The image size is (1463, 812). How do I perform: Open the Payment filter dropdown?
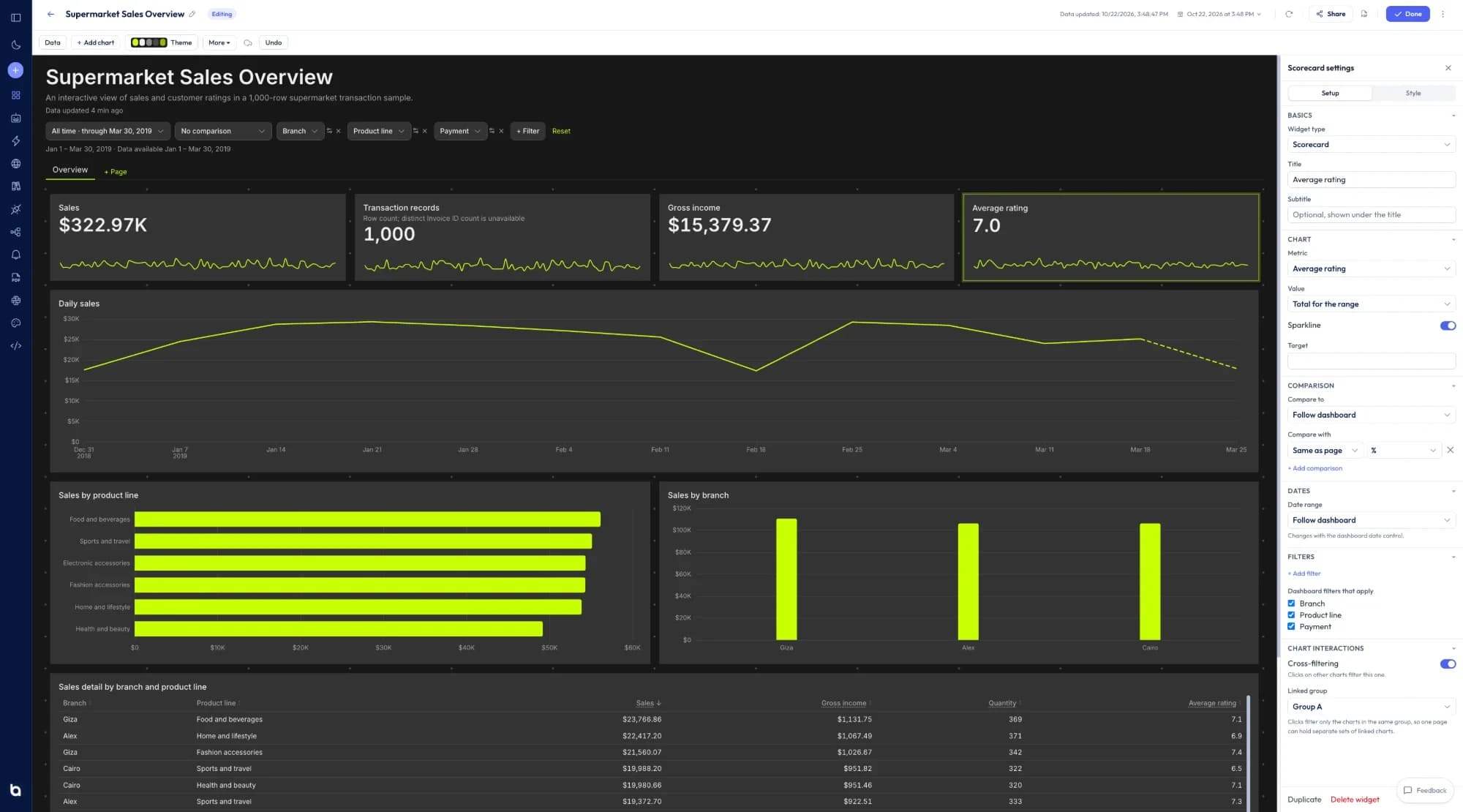[460, 131]
